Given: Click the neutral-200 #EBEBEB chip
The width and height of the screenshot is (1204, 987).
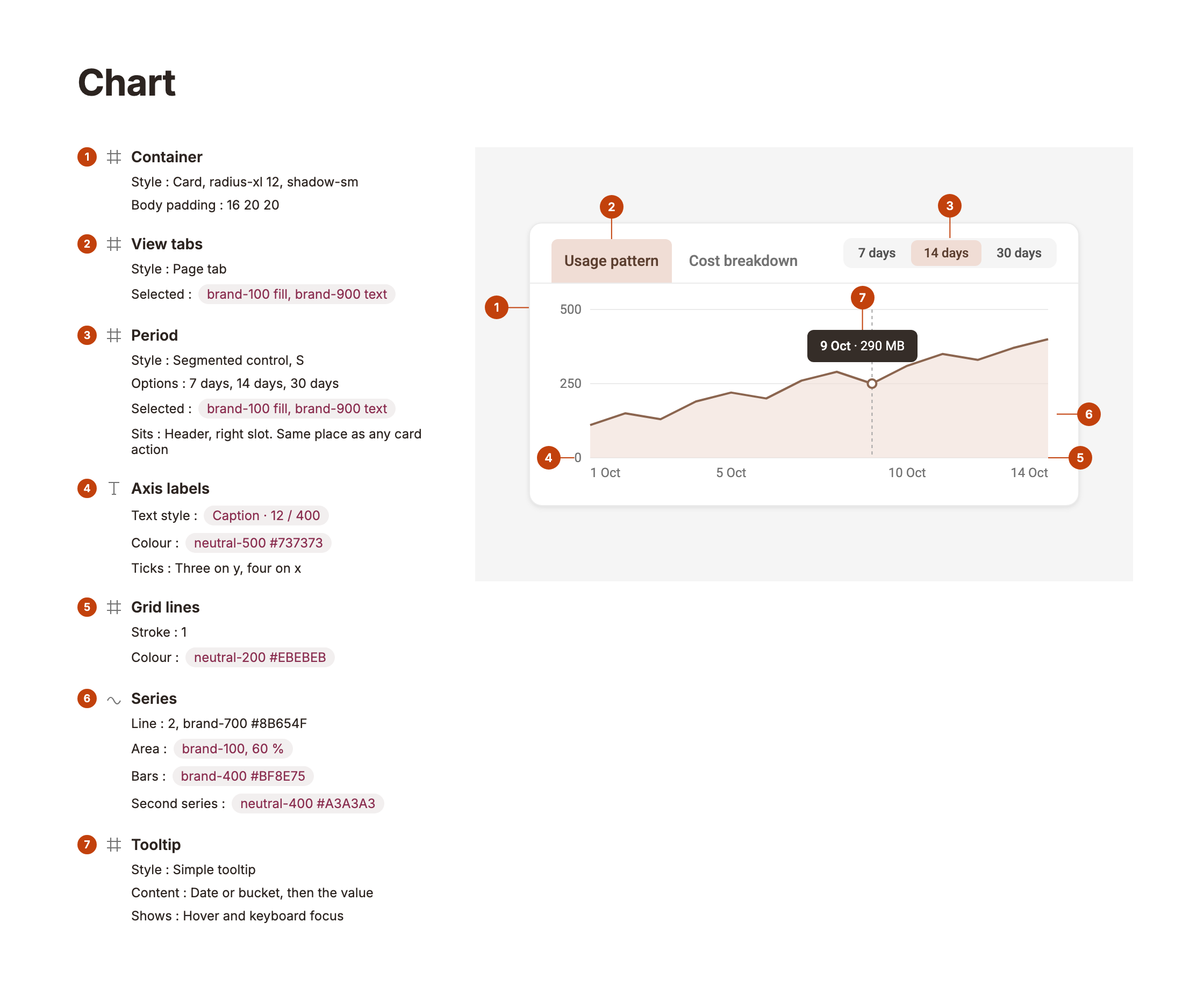Looking at the screenshot, I should click(259, 657).
